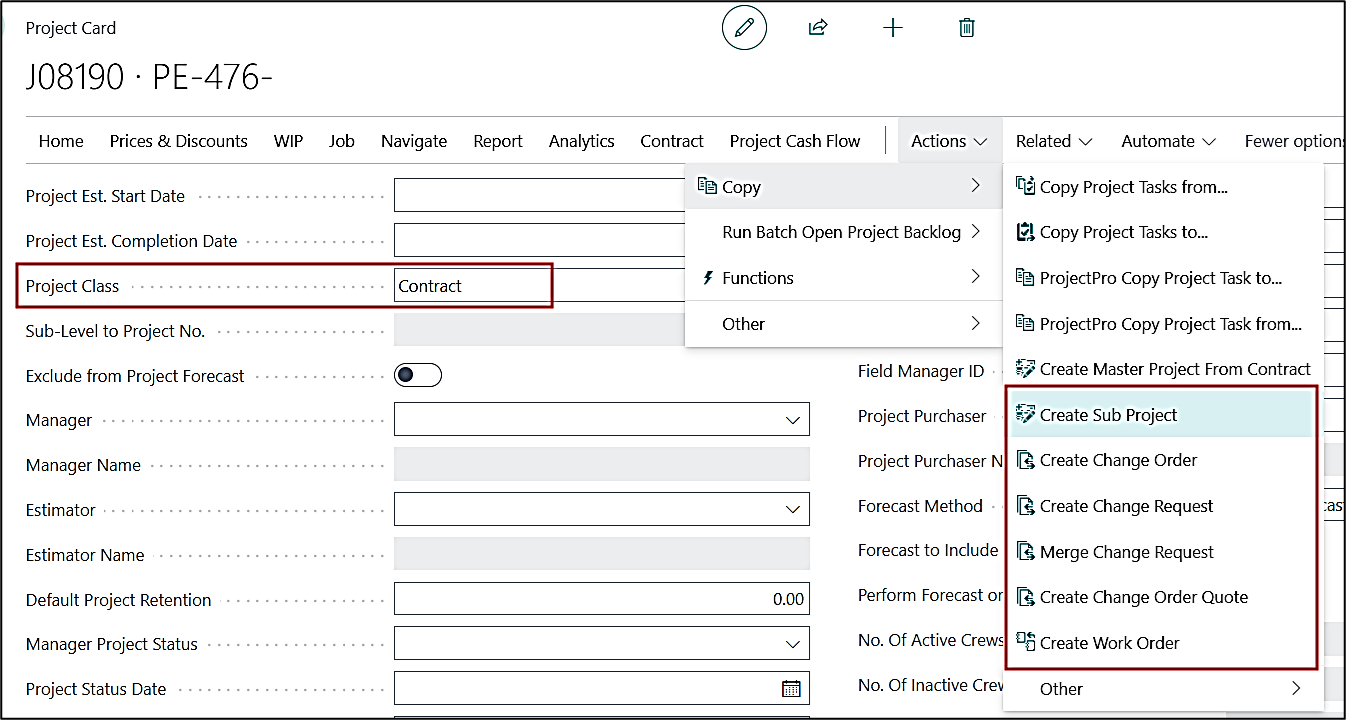The image size is (1346, 720).
Task: Expand Manager Project Status dropdown
Action: coord(793,645)
